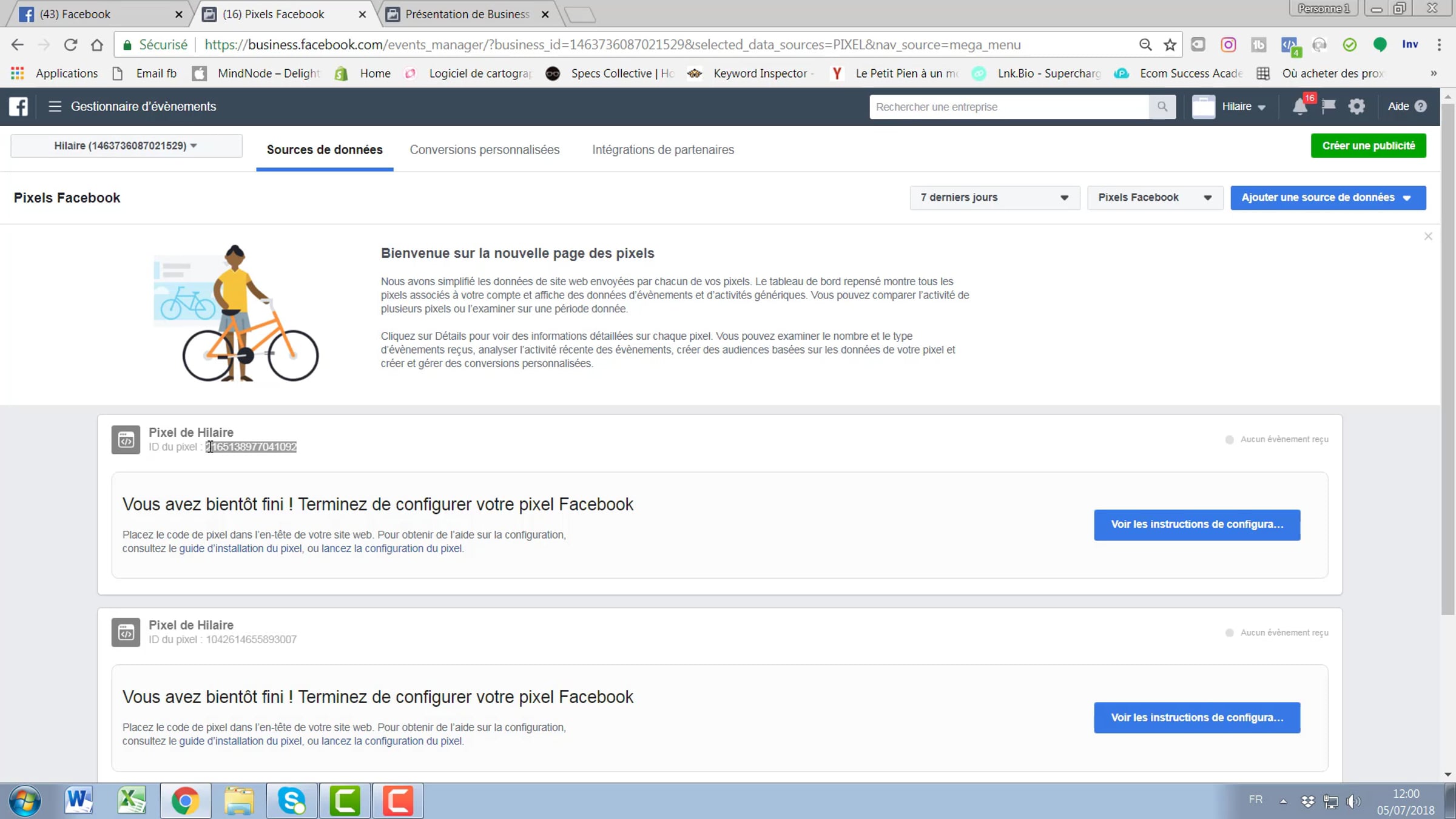The width and height of the screenshot is (1456, 819).
Task: Open the notifications bell icon
Action: tap(1299, 106)
